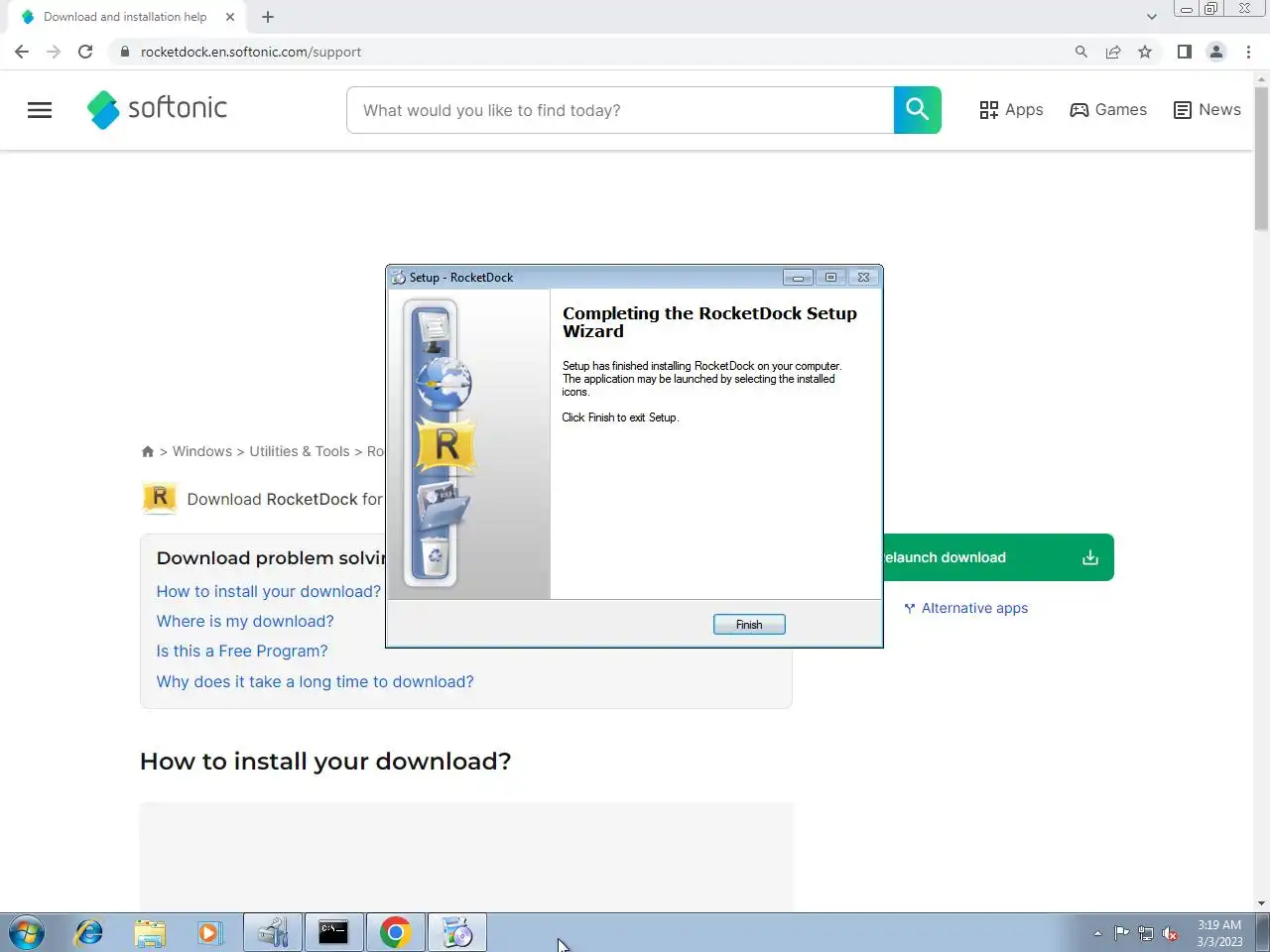Screen dimensions: 1270x952
Task: Open Windows Media Player from taskbar
Action: pos(209,932)
